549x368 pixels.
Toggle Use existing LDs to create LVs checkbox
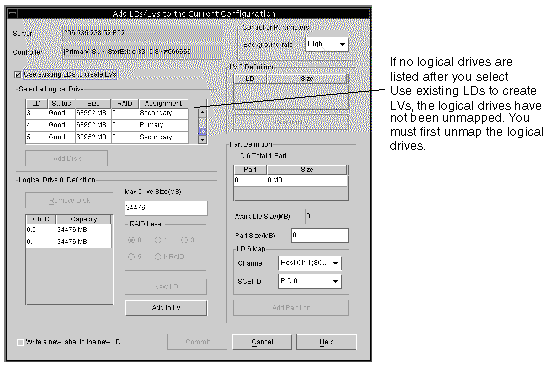(18, 75)
